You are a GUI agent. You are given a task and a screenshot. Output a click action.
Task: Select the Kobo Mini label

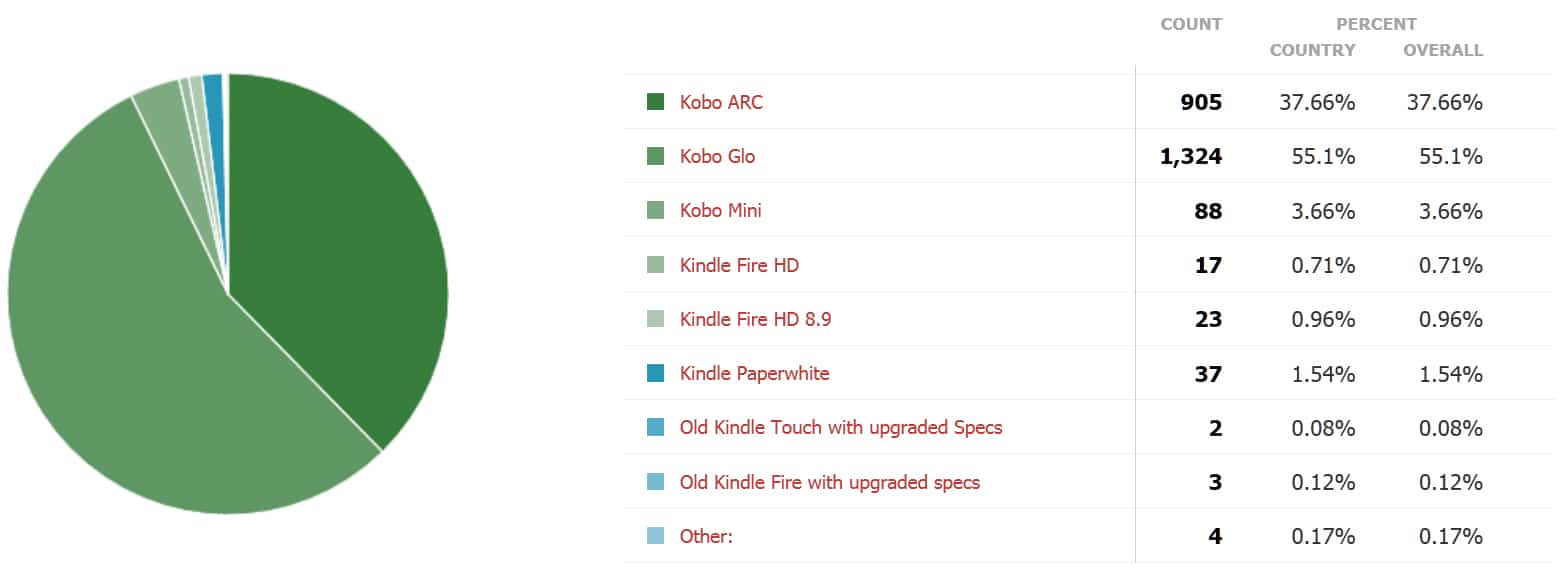(x=721, y=210)
